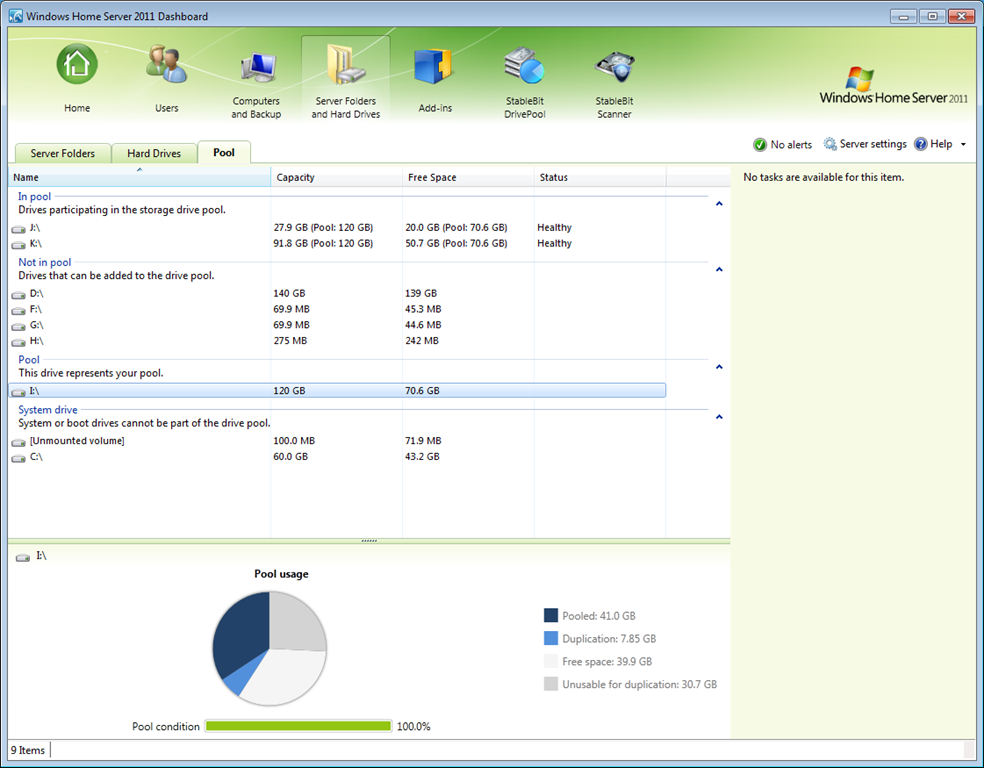Click the Unmounted volume drive icon

(19, 442)
